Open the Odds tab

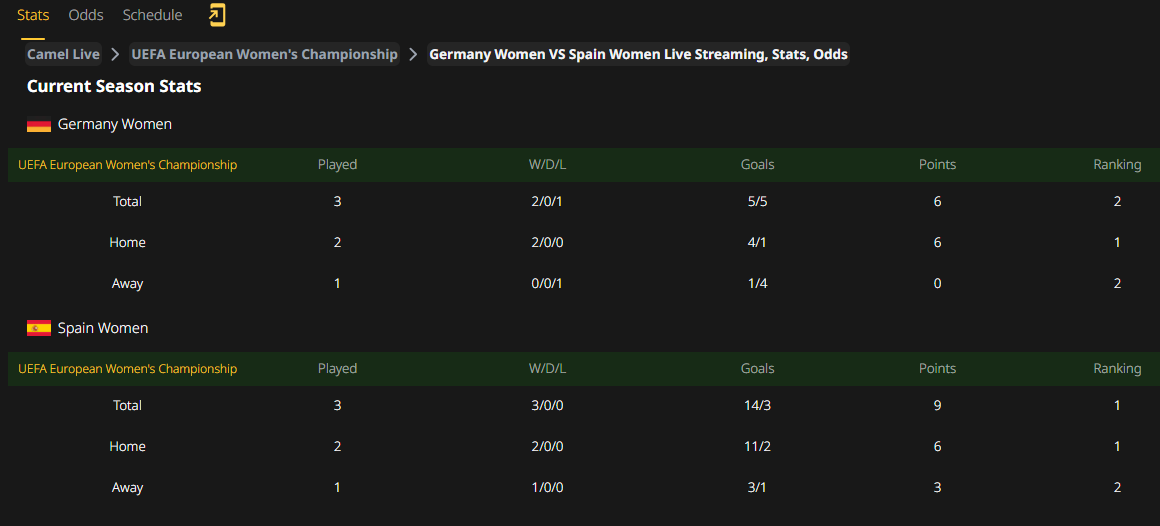pos(86,15)
